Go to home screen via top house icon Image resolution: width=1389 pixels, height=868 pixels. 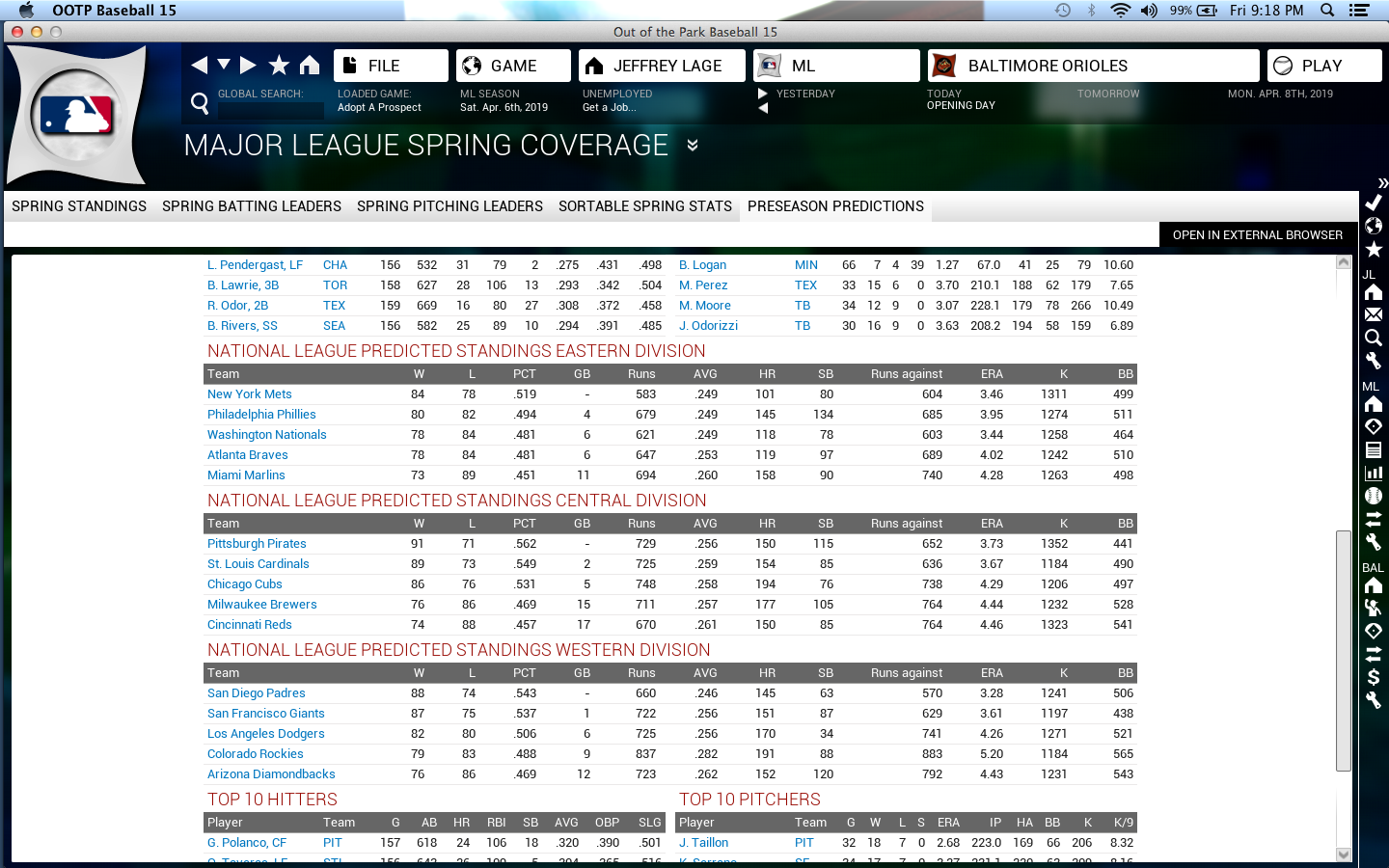310,65
